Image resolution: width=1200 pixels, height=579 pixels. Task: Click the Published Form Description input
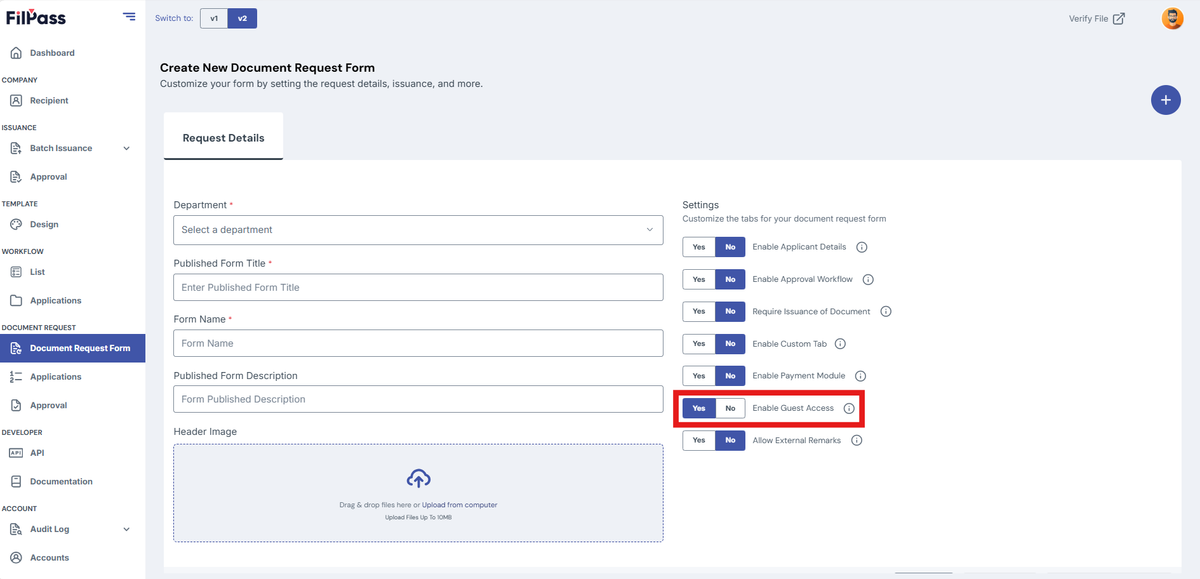click(x=418, y=399)
